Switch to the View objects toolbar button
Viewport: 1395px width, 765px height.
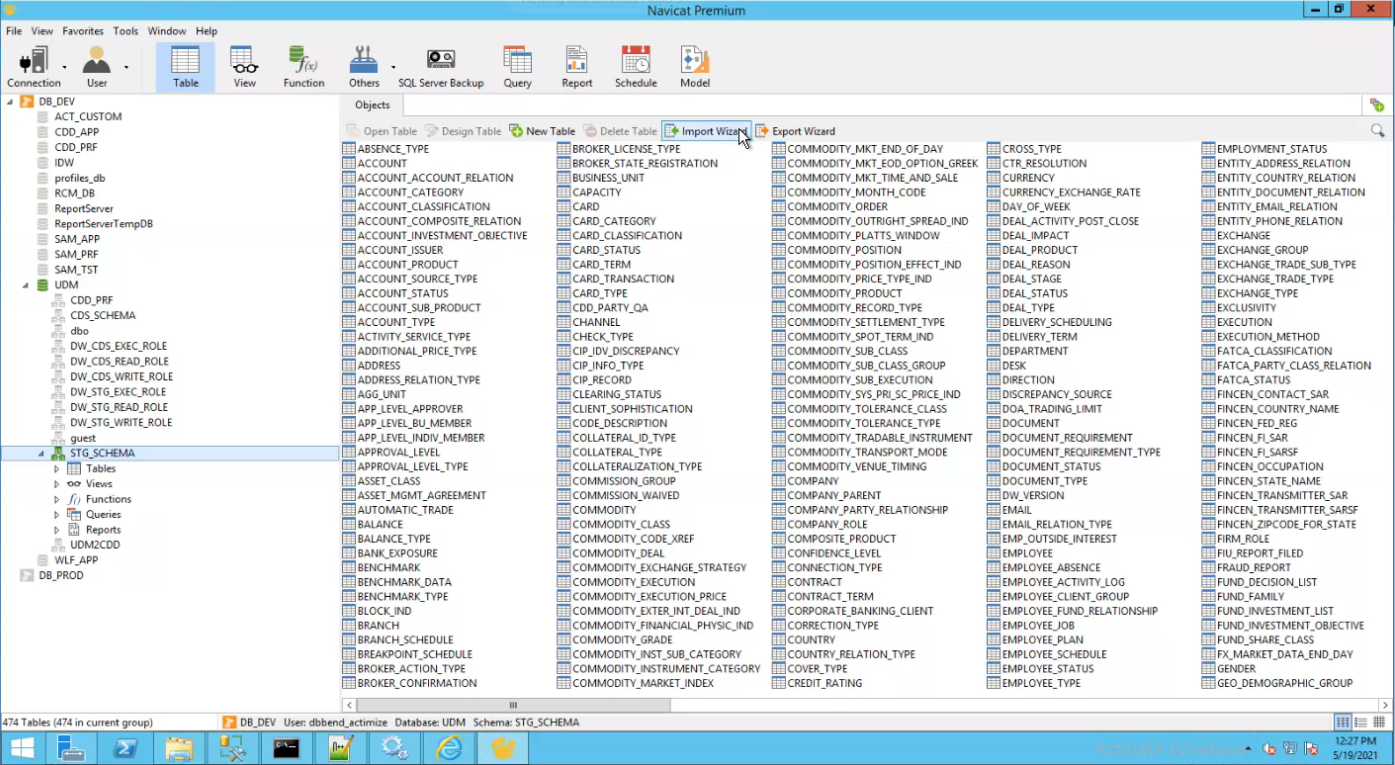(245, 68)
